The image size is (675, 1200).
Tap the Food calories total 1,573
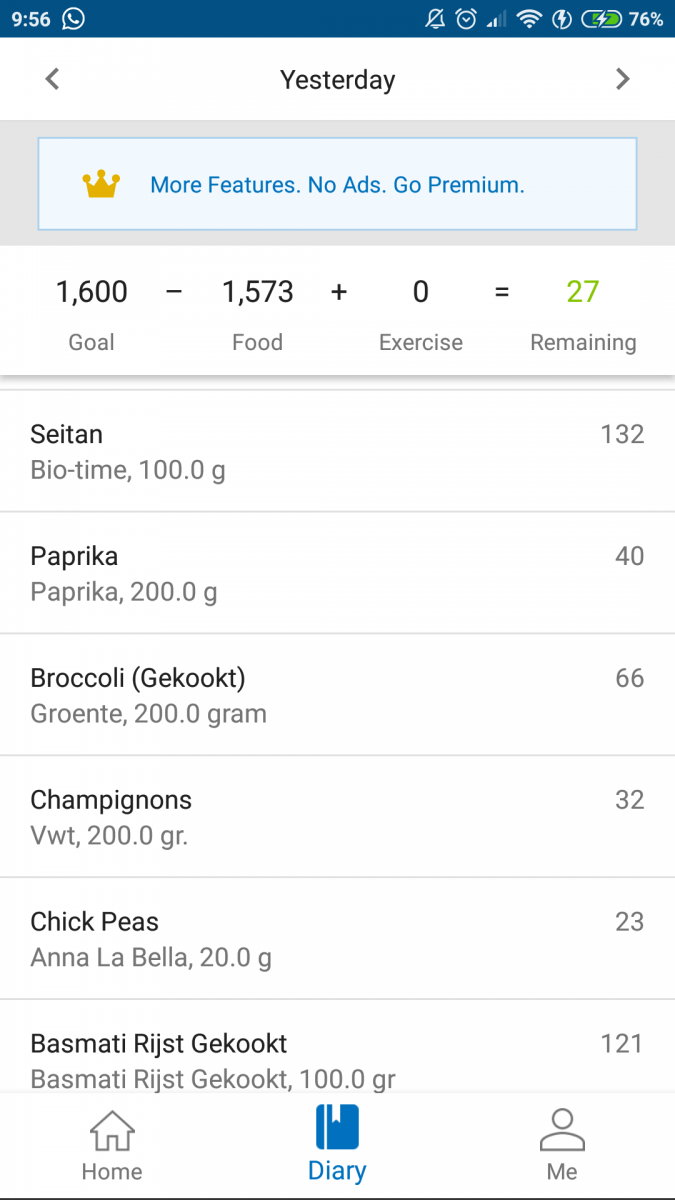[x=257, y=291]
